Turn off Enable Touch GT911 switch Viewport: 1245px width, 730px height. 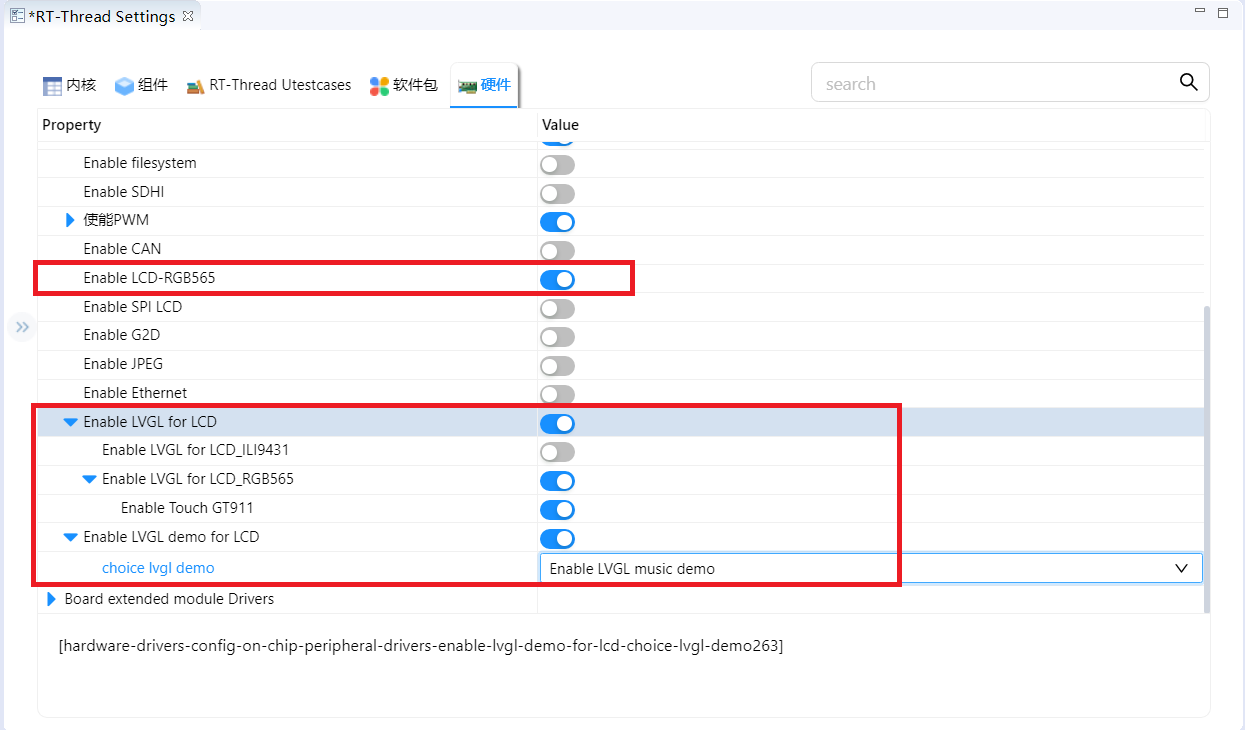pyautogui.click(x=557, y=509)
